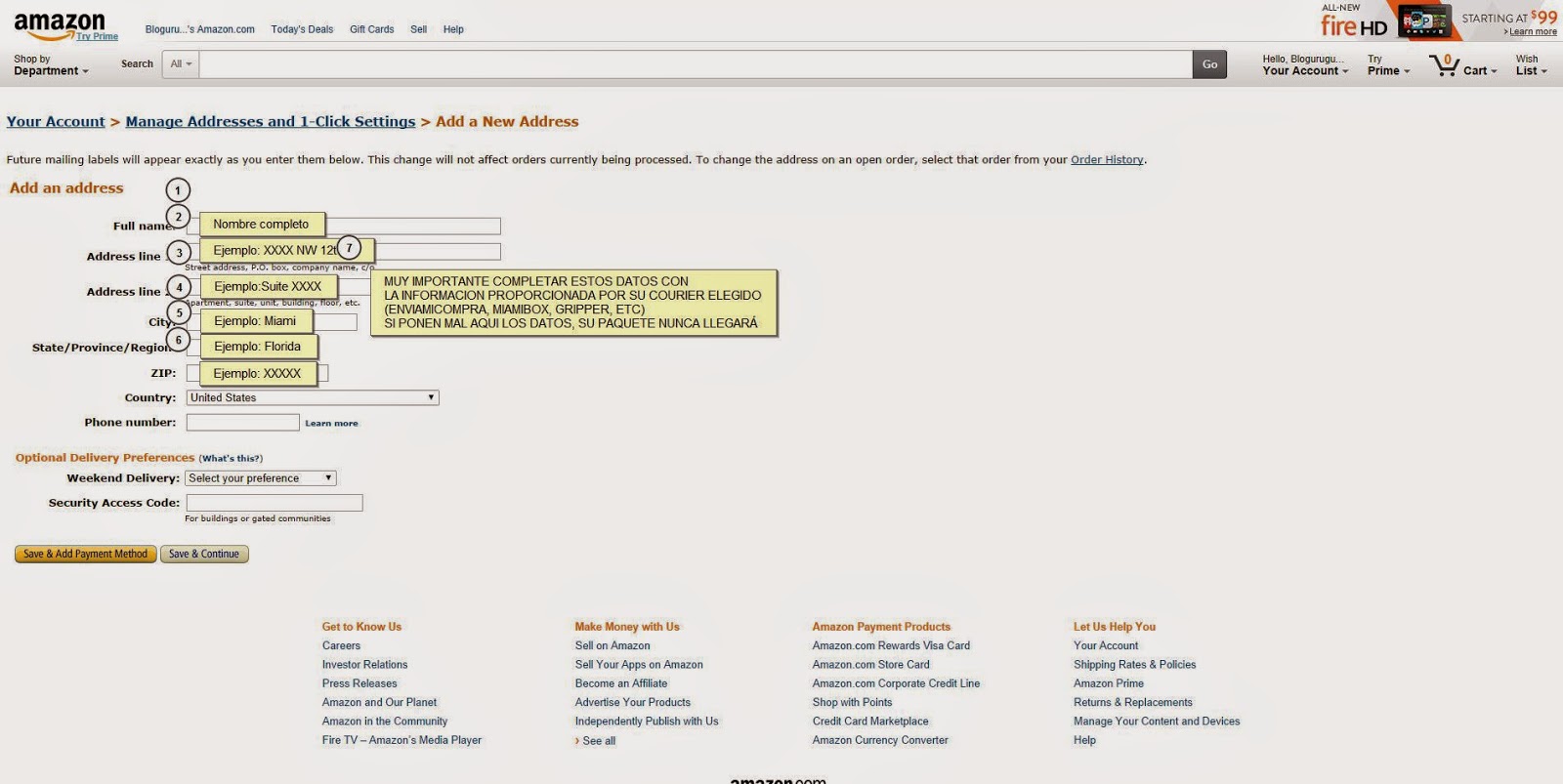Expand the Wish List menu

1531,65
